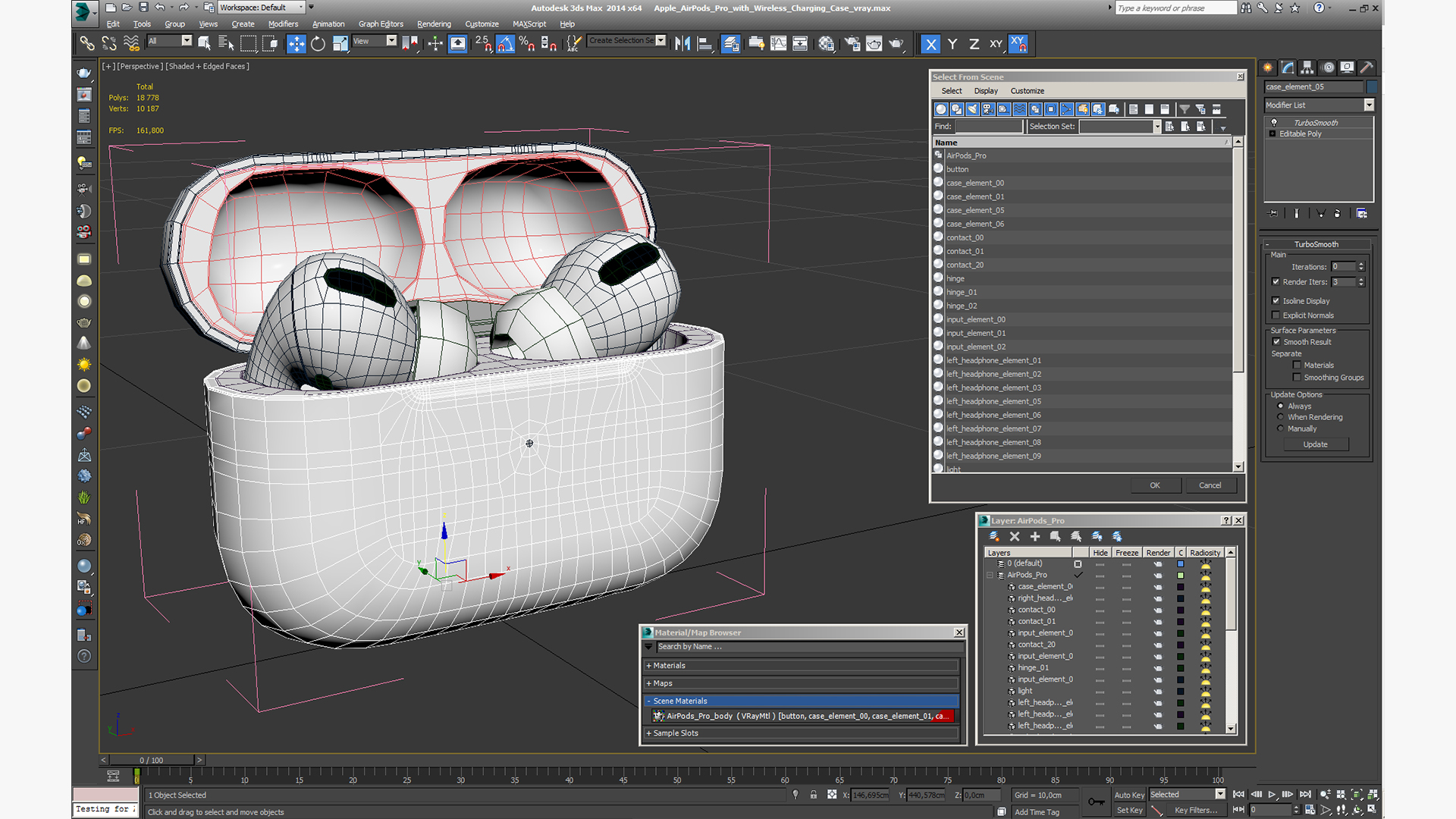Viewport: 1456px width, 819px height.
Task: Click the Pin Stack icon under modifier stack
Action: coord(1273,214)
